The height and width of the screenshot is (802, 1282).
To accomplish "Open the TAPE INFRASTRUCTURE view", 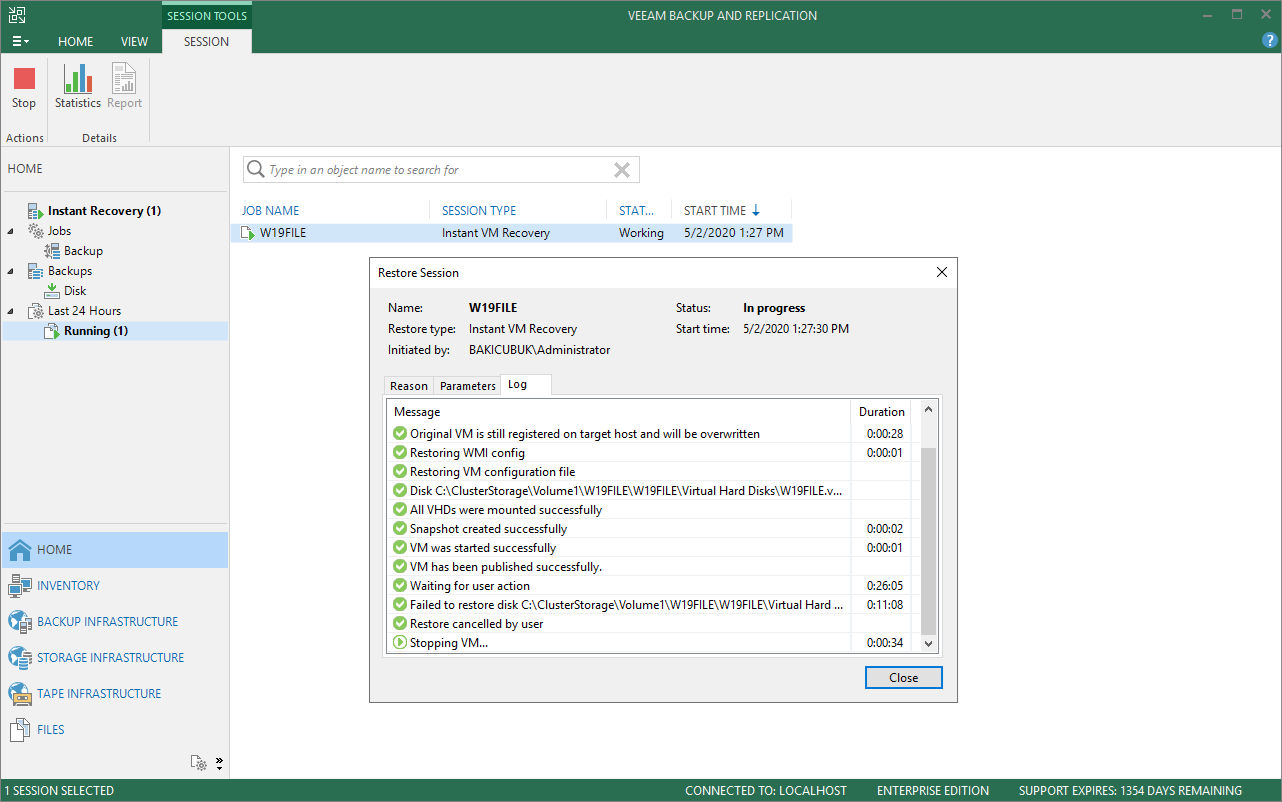I will tap(115, 694).
